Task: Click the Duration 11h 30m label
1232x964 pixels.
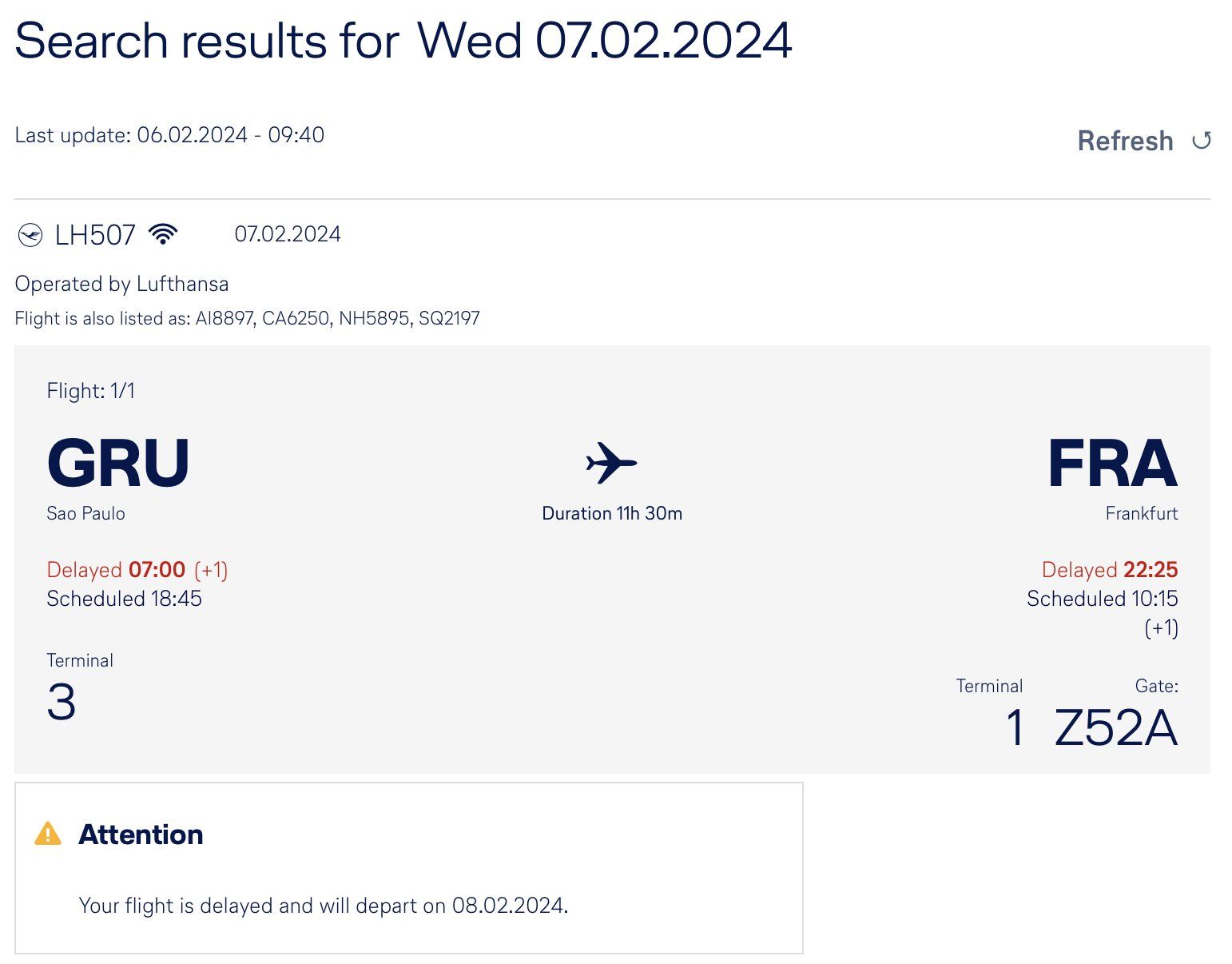Action: pyautogui.click(x=612, y=513)
